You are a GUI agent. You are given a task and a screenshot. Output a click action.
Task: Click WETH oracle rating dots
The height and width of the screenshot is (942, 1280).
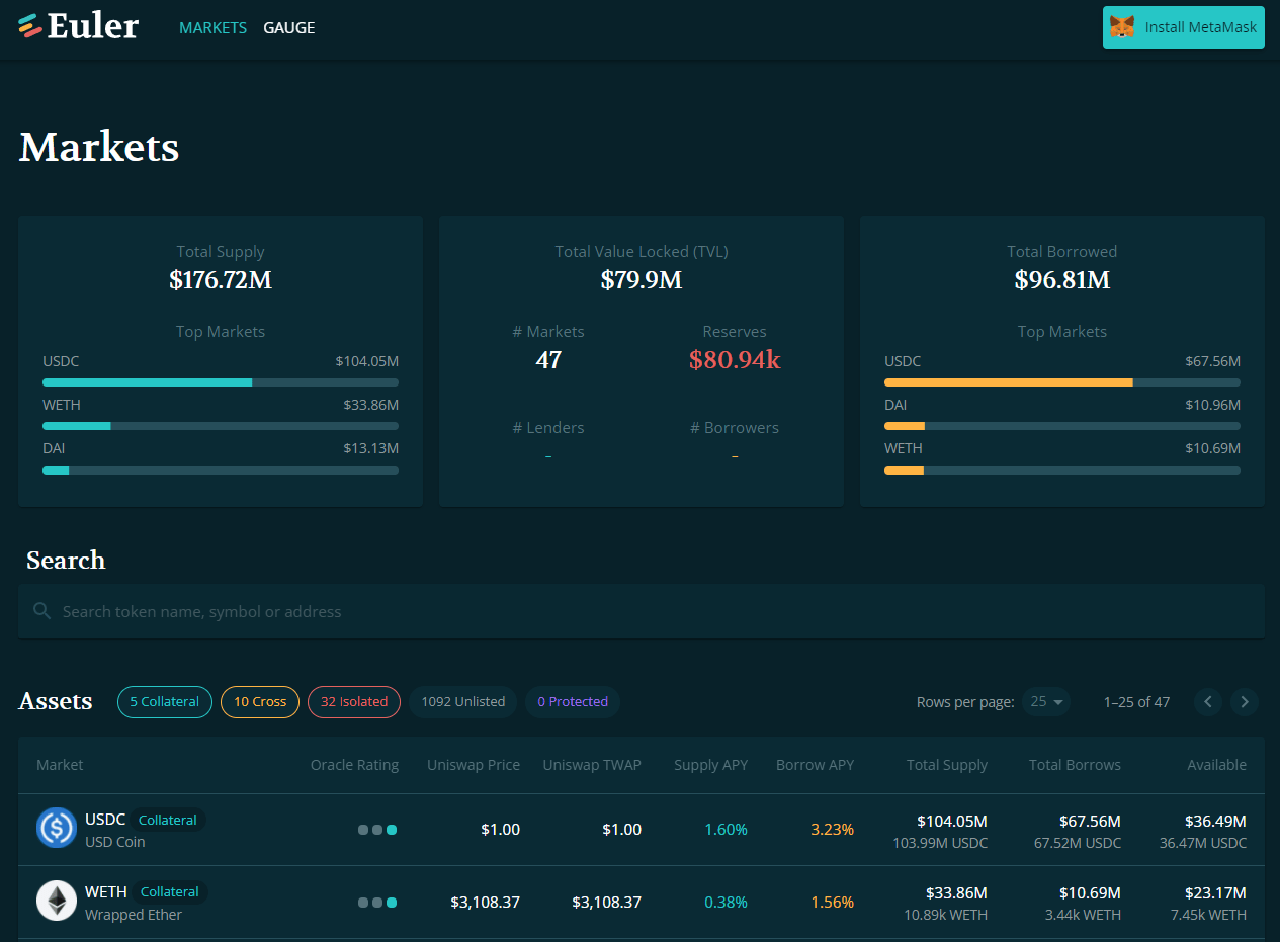(378, 902)
